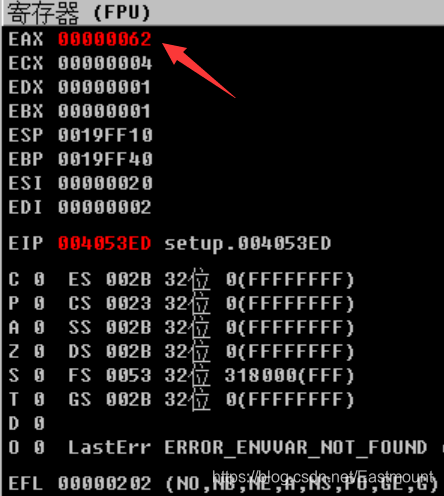The image size is (444, 496).
Task: Select the EDX register value
Action: click(105, 87)
